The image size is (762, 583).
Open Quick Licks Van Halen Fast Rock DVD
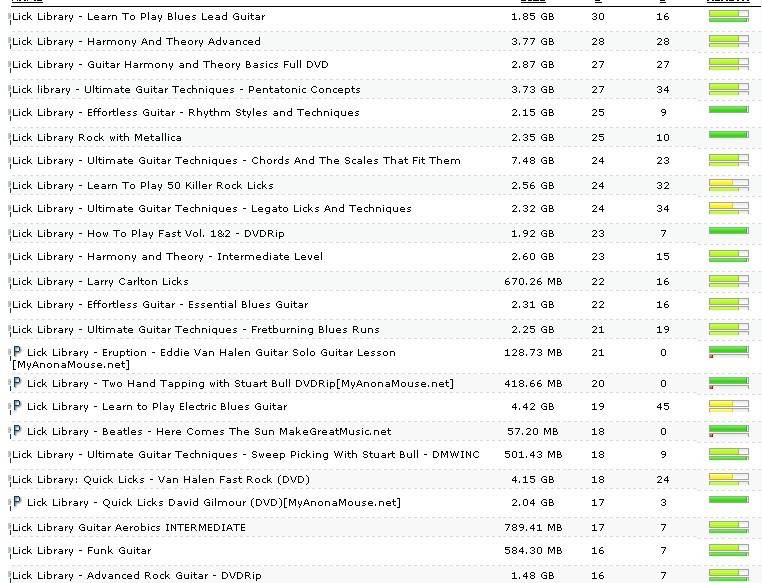click(161, 480)
